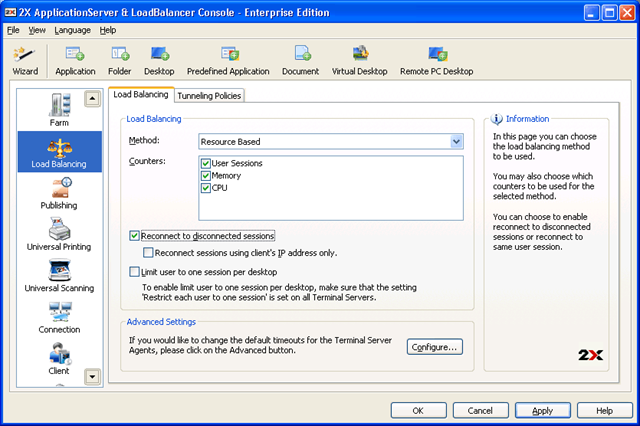Close the console window
The height and width of the screenshot is (426, 640).
click(627, 13)
